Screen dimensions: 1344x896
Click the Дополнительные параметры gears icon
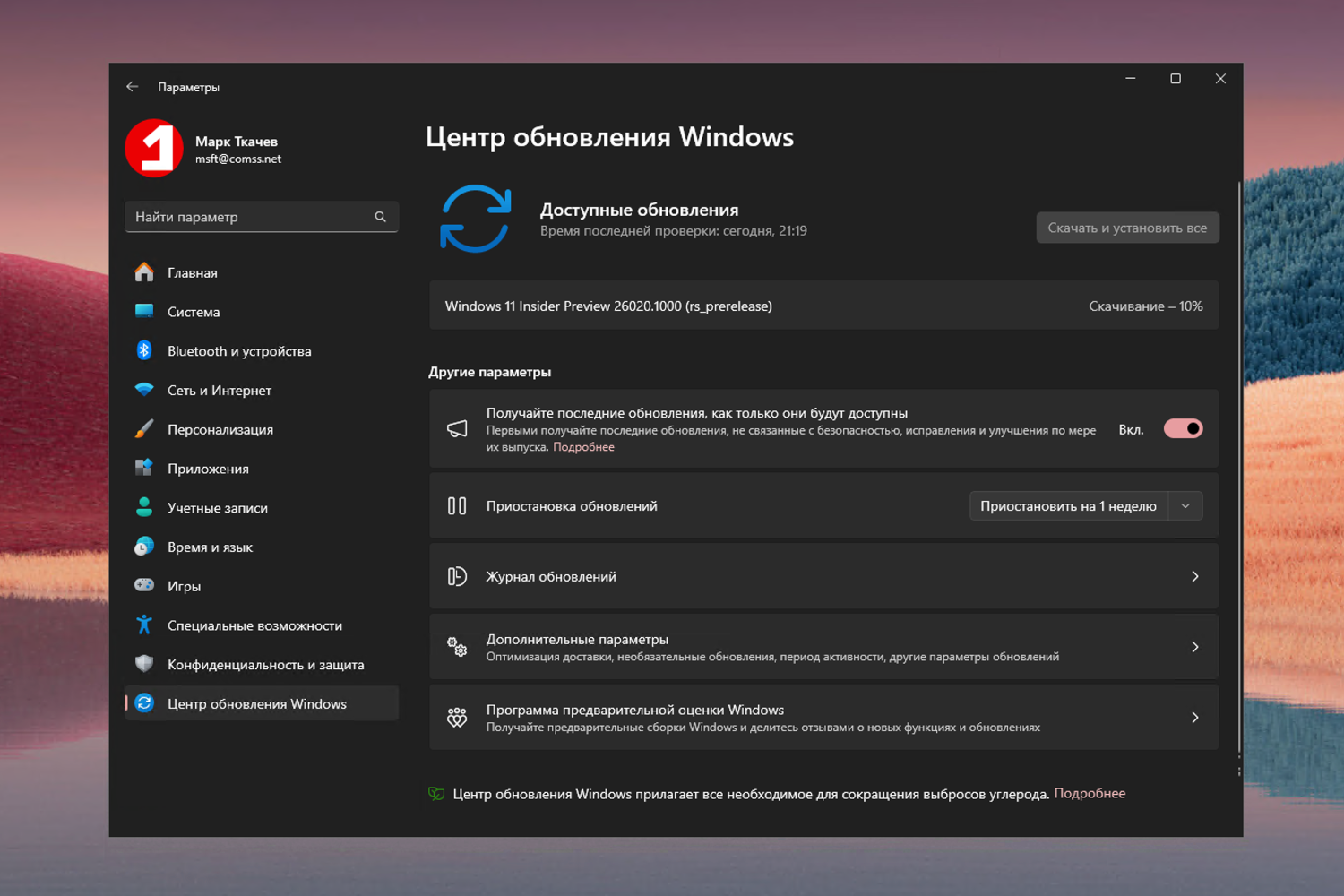tap(457, 646)
